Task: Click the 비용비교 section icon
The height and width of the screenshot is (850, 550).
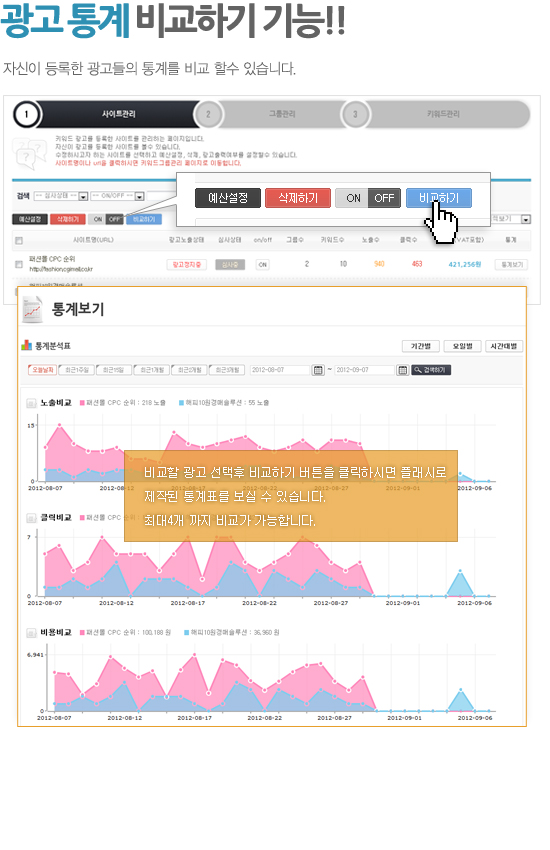Action: 31,633
